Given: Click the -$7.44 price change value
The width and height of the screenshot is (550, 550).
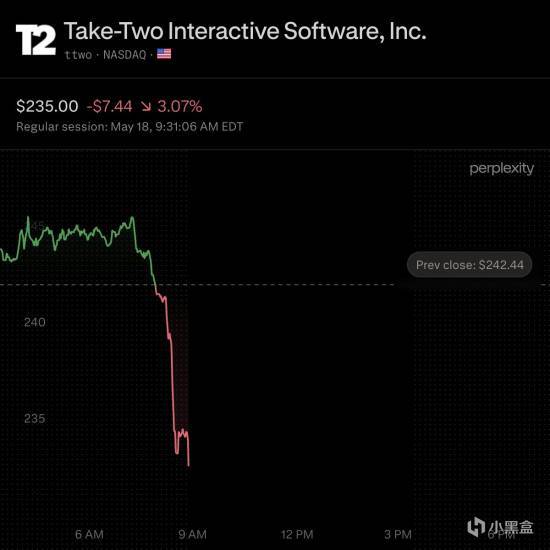Looking at the screenshot, I should (109, 106).
